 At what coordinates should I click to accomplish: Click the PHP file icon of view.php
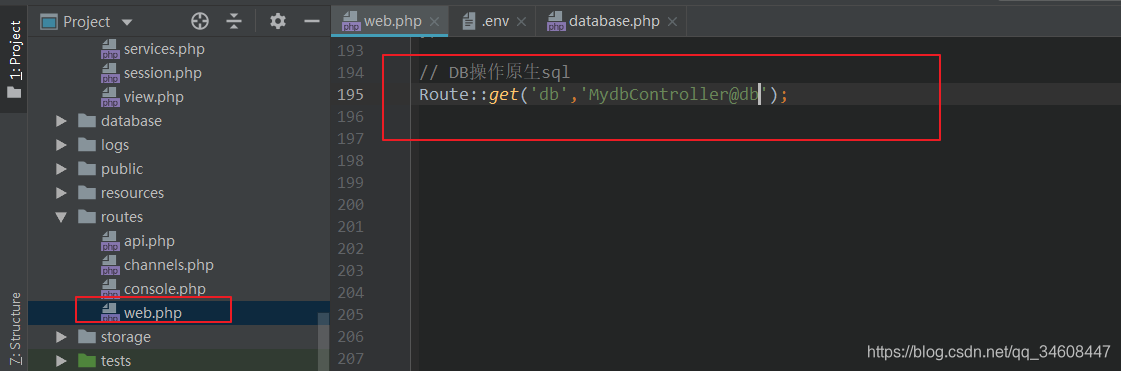[110, 97]
